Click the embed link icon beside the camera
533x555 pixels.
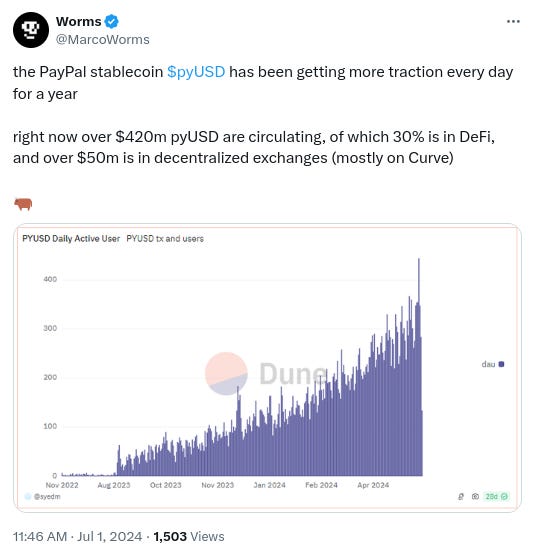click(460, 496)
